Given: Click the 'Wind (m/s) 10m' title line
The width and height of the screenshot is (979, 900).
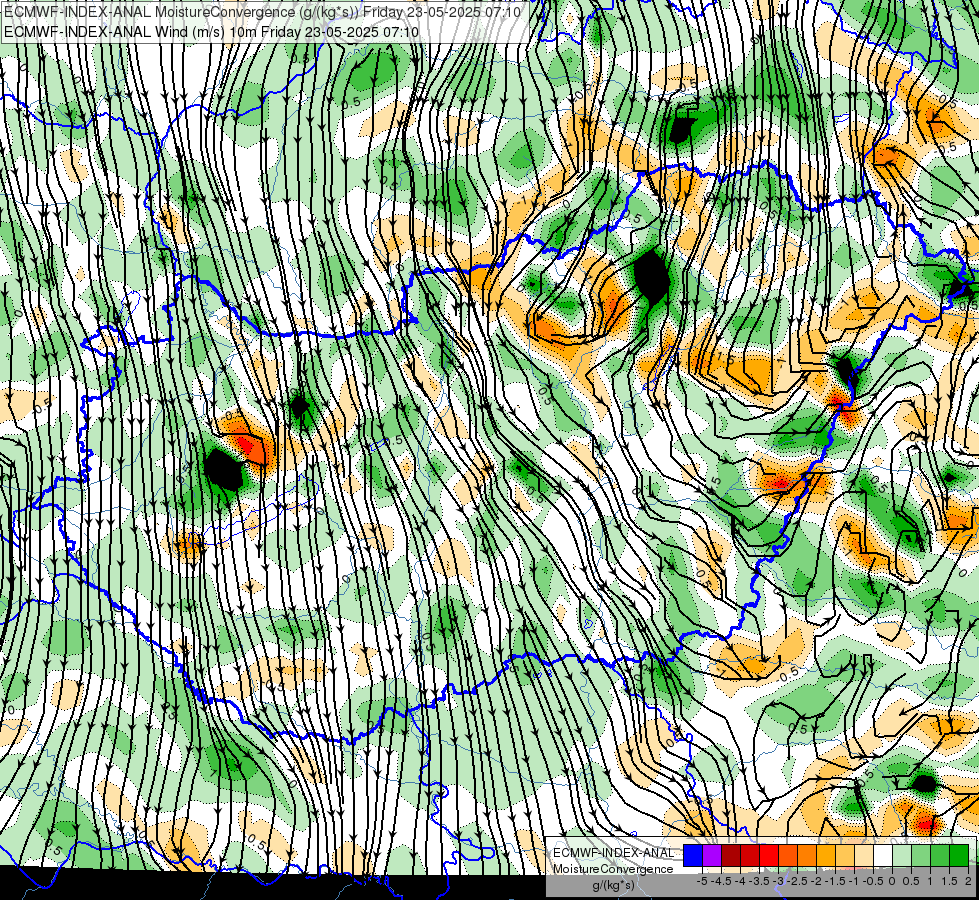Looking at the screenshot, I should coord(210,31).
